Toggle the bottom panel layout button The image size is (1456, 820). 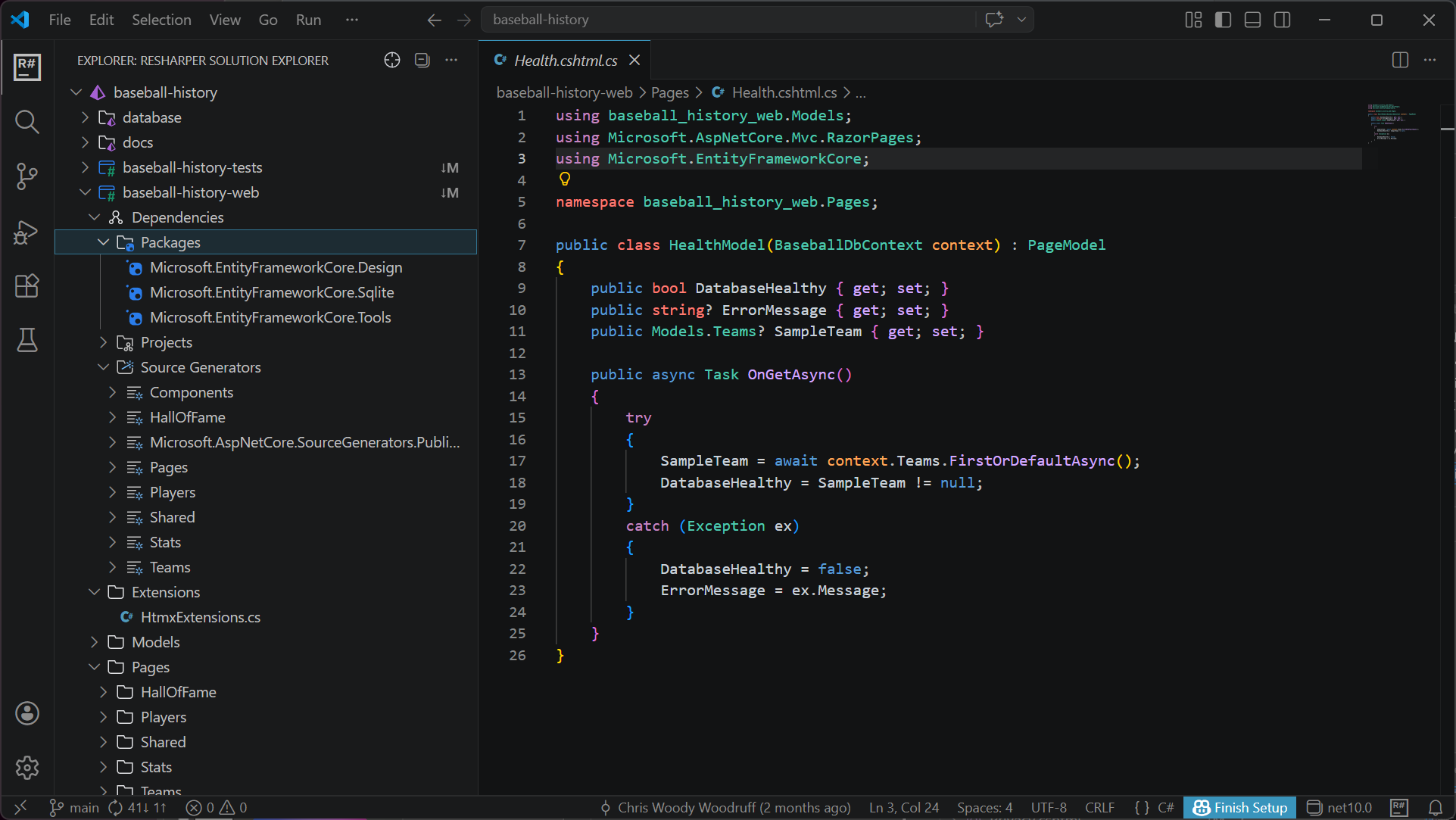pos(1252,20)
